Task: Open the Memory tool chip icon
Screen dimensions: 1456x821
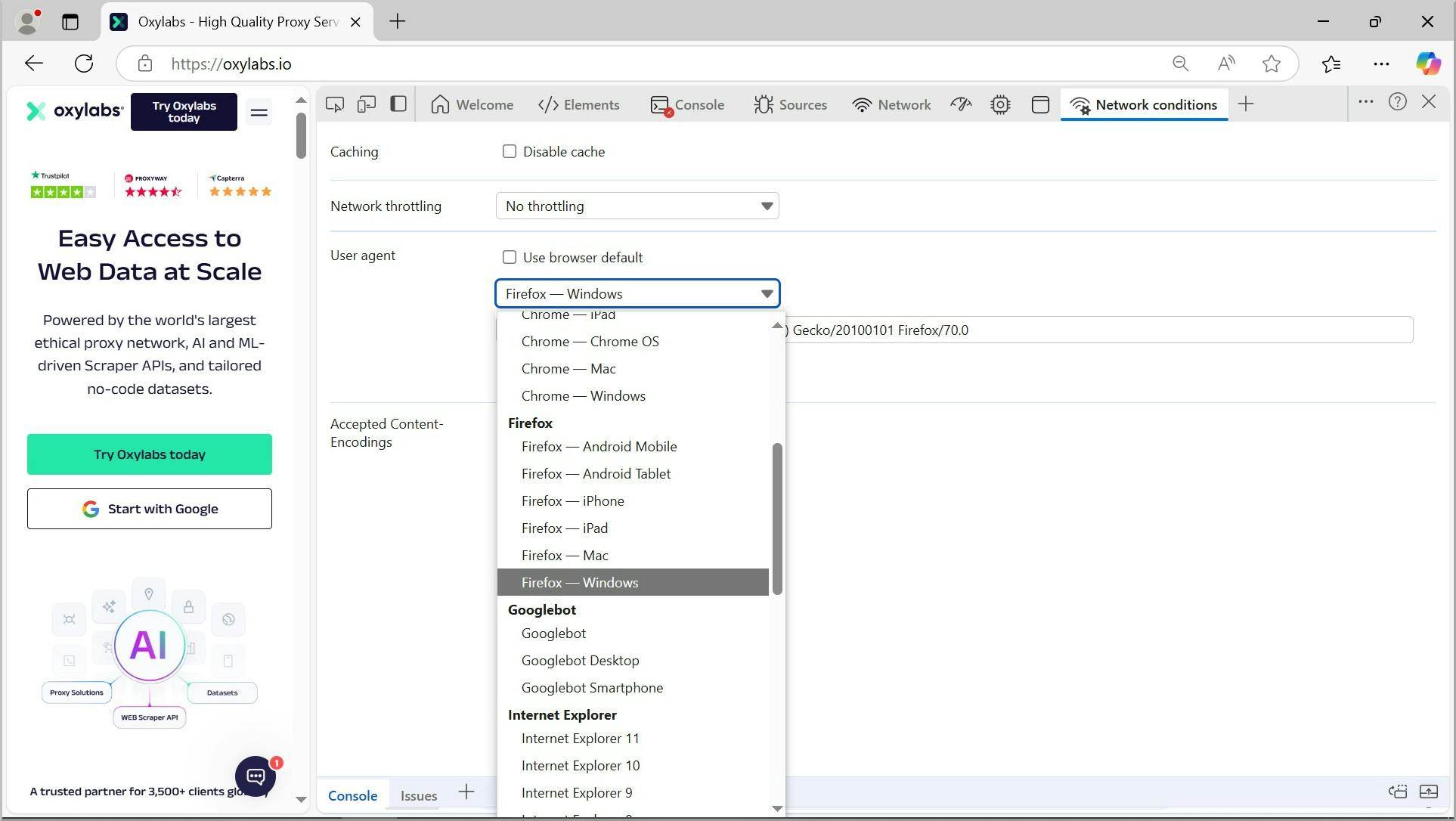Action: coord(1000,104)
